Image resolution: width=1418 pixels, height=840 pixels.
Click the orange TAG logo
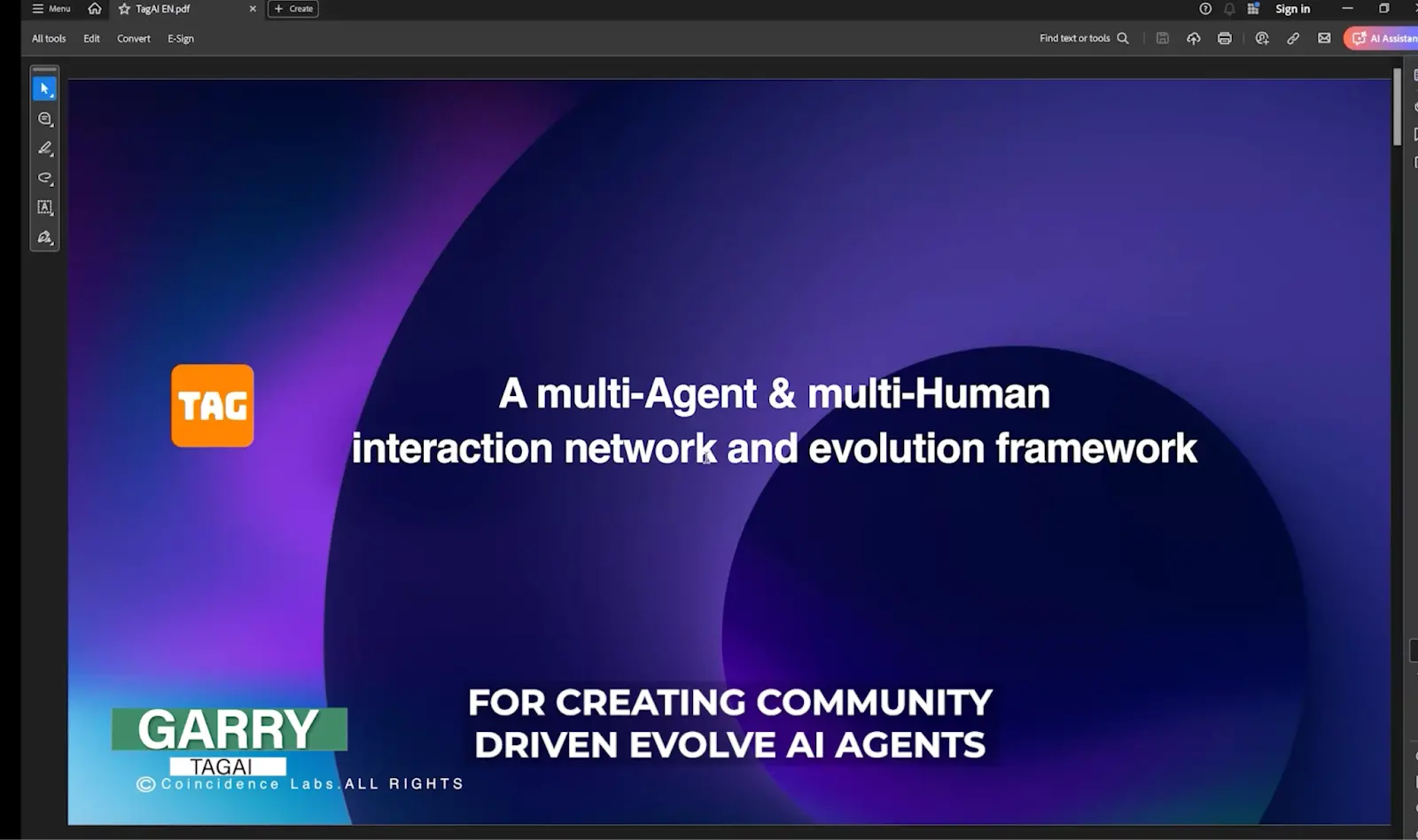(213, 406)
